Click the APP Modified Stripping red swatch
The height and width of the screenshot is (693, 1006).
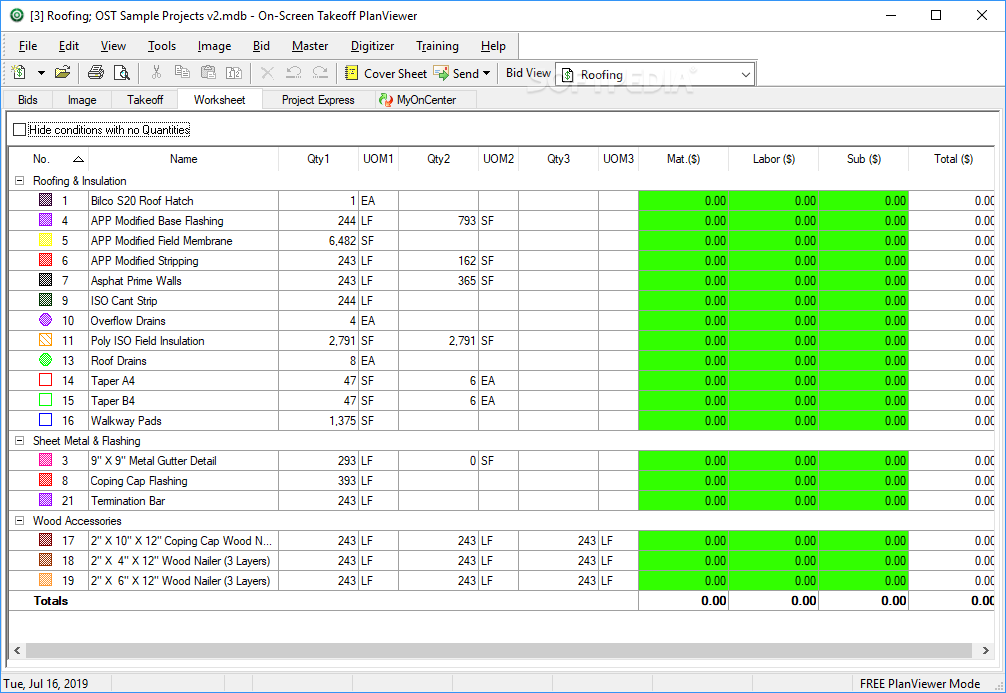pyautogui.click(x=46, y=260)
